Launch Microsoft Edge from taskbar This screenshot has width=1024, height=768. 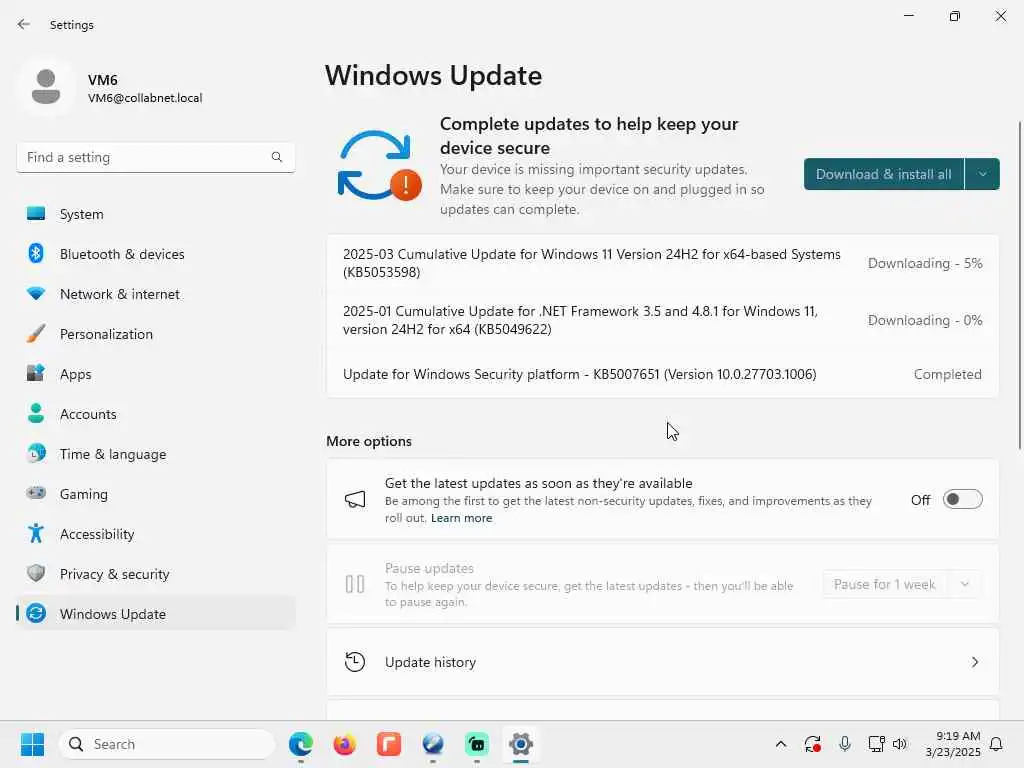click(x=301, y=744)
